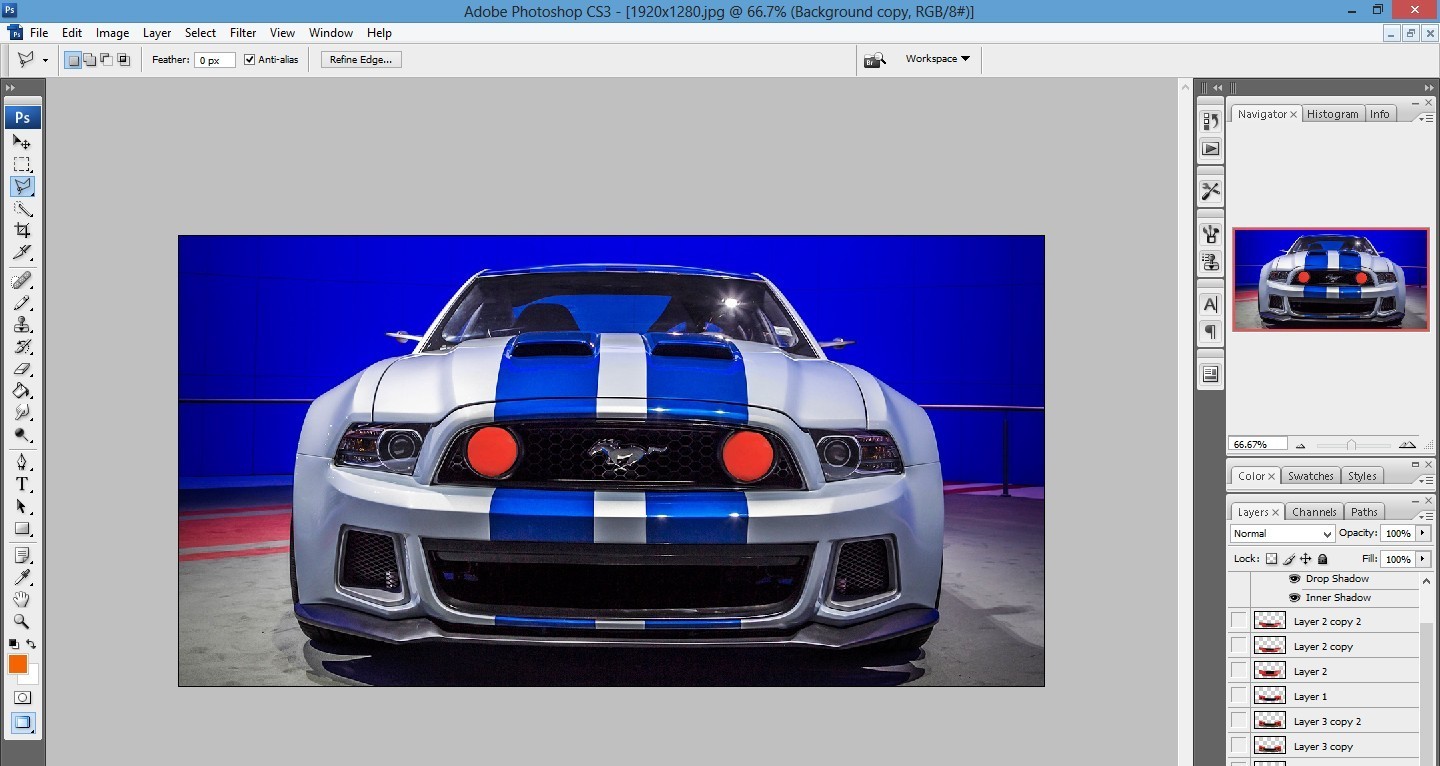
Task: Open the Paragraph panel from the dock
Action: coord(1210,331)
